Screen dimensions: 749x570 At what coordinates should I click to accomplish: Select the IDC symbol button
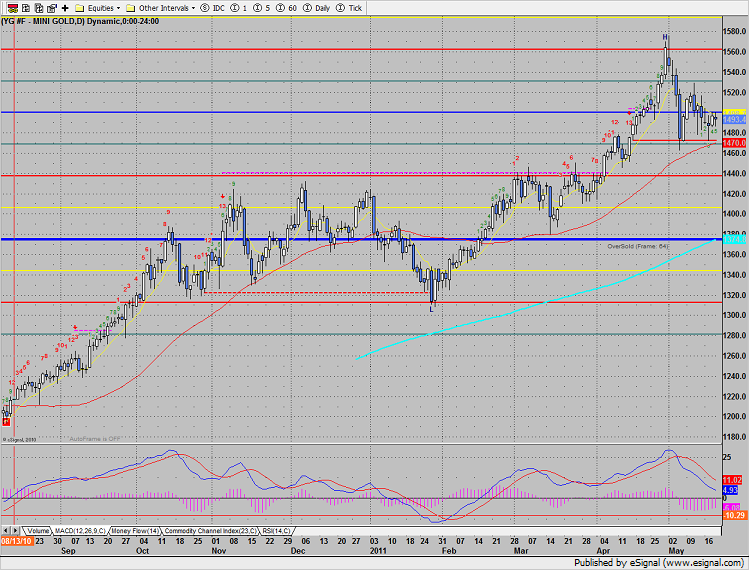click(x=213, y=8)
